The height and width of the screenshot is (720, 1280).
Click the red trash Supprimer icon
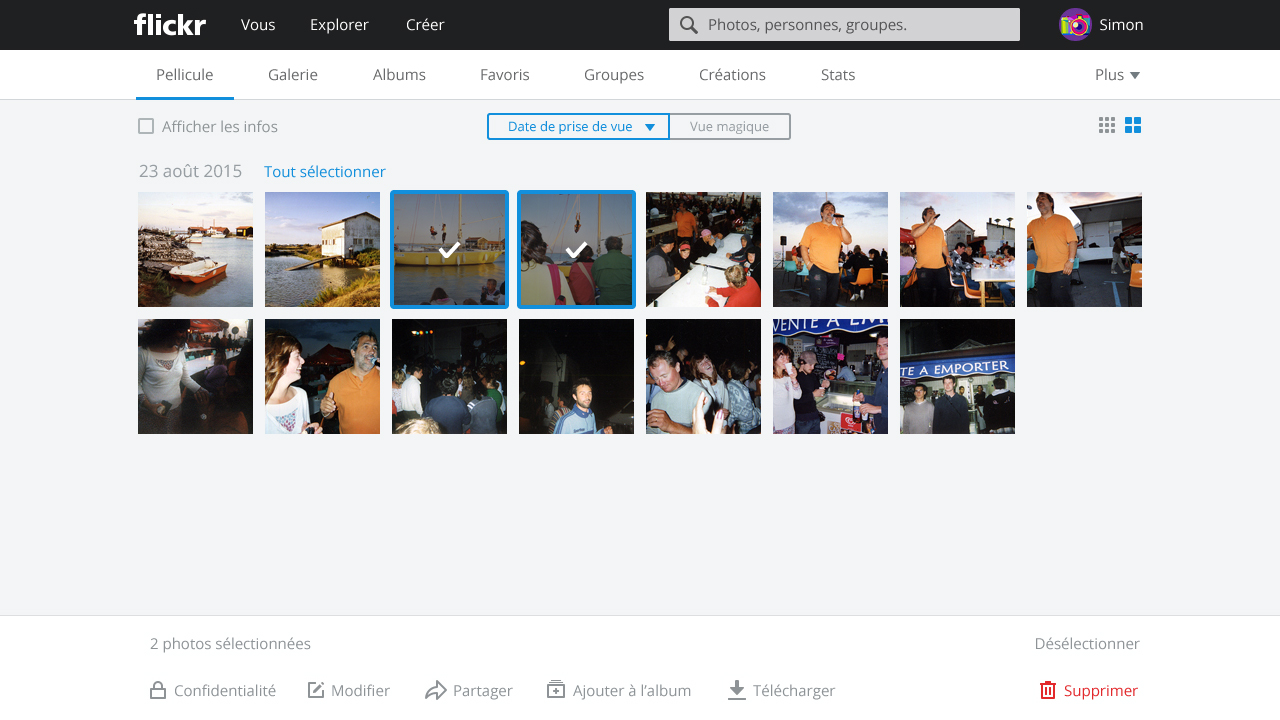tap(1048, 690)
